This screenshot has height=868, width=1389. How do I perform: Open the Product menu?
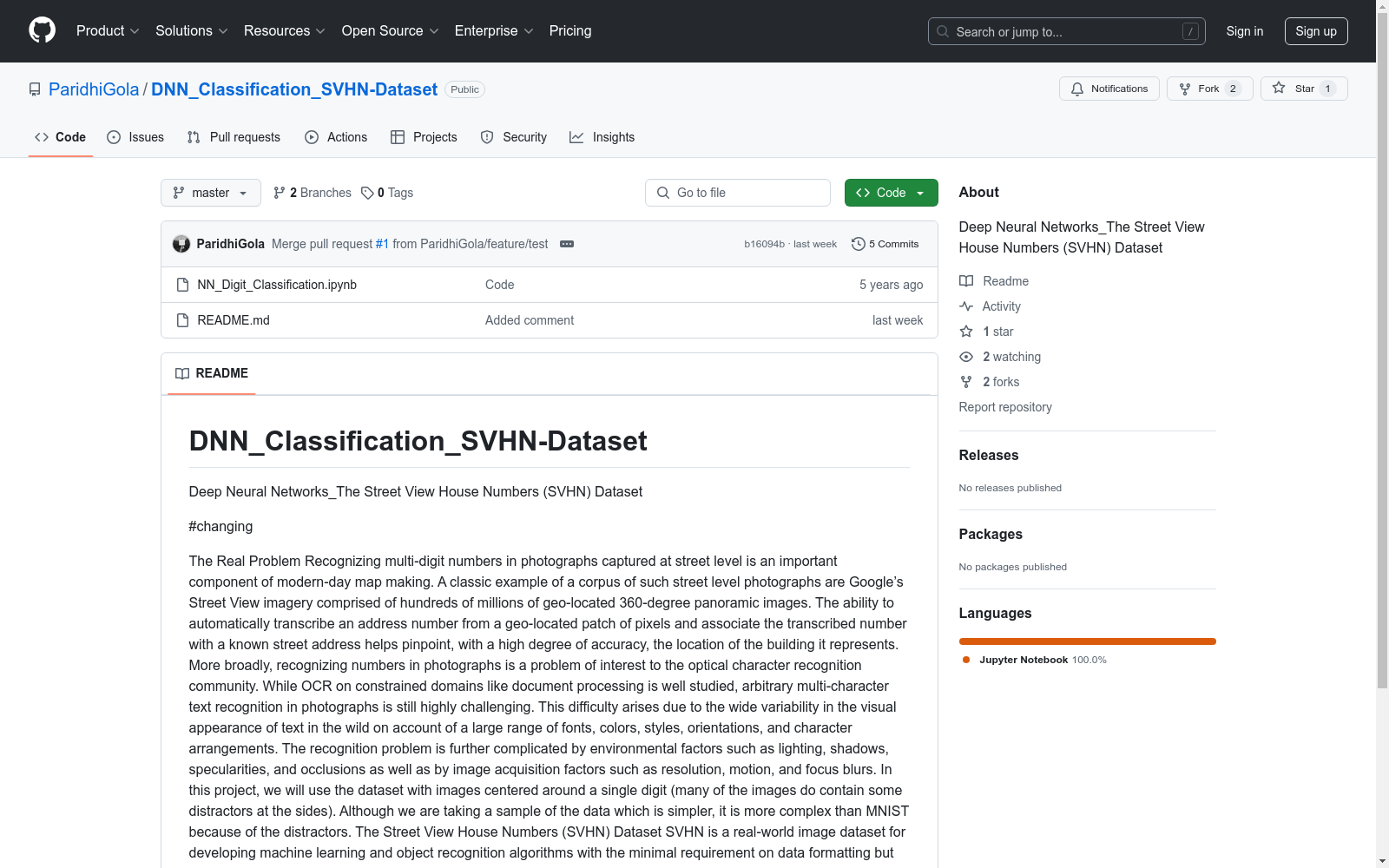(x=108, y=30)
